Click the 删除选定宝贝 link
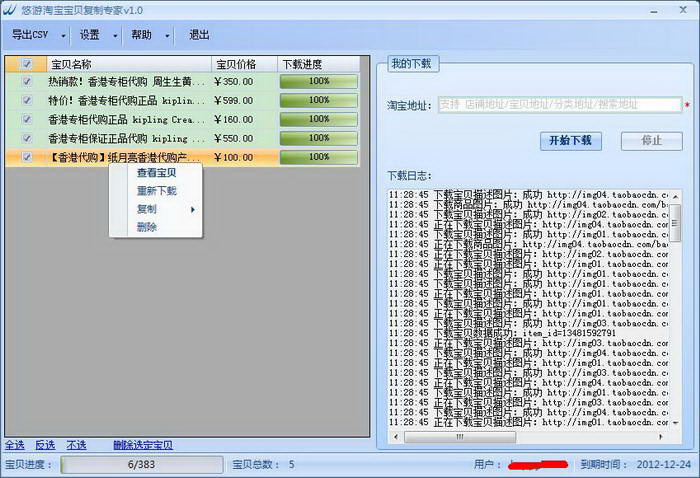This screenshot has height=478, width=700. 143,445
